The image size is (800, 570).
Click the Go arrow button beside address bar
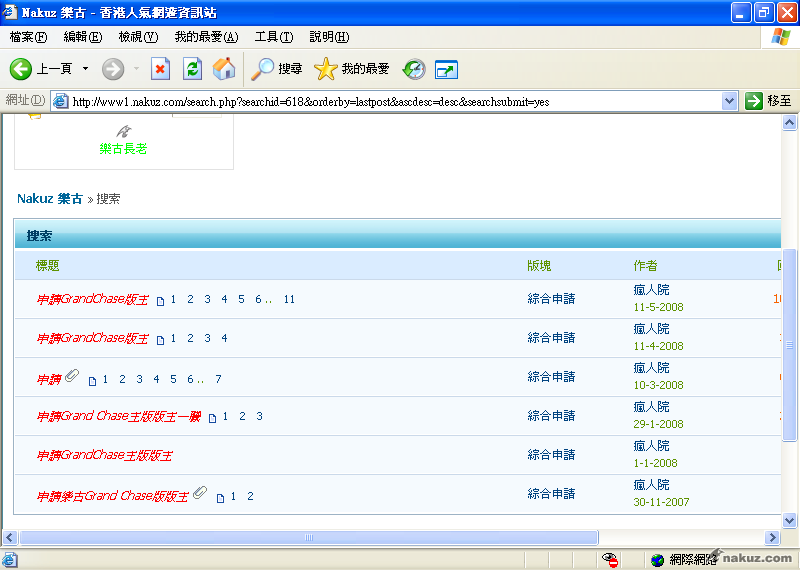point(754,101)
